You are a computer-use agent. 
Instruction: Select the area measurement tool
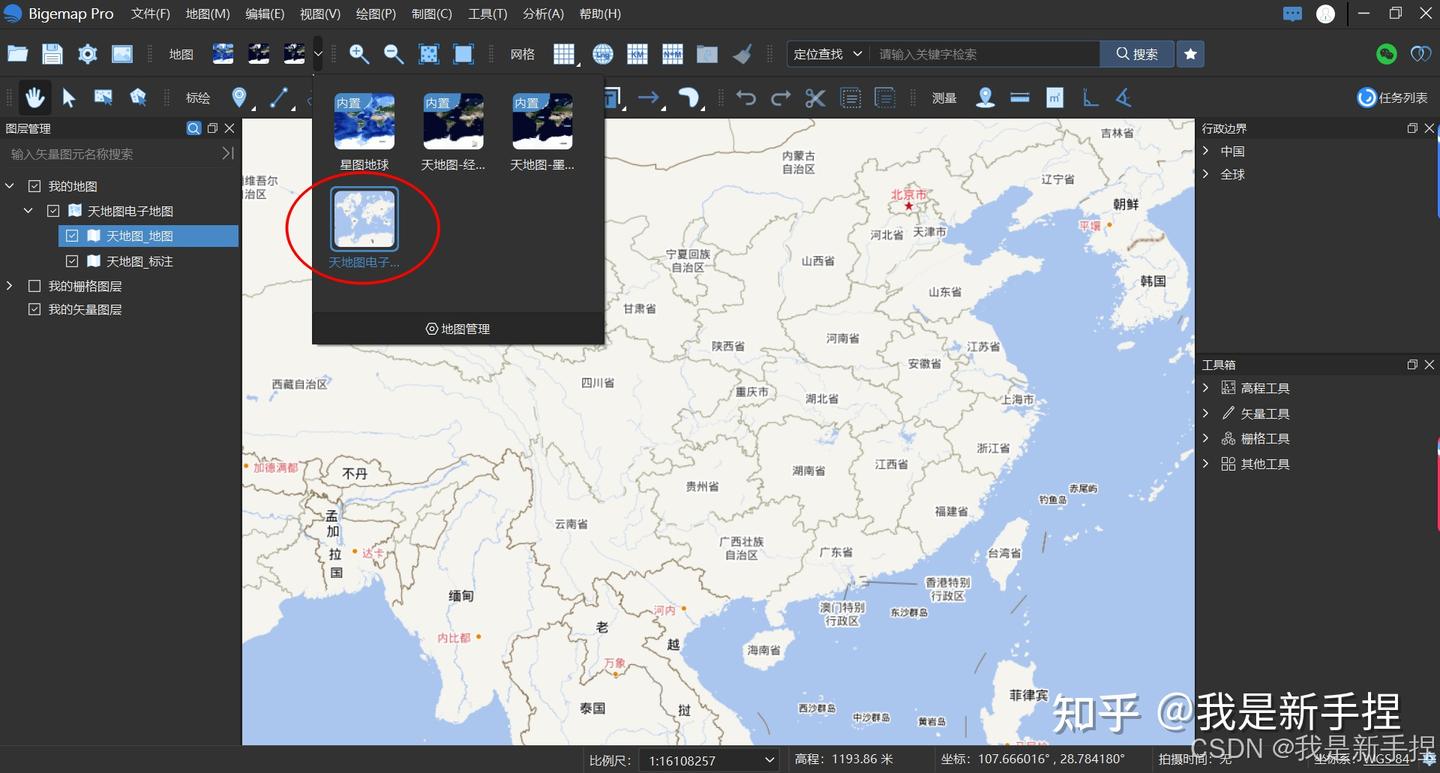click(x=1052, y=97)
